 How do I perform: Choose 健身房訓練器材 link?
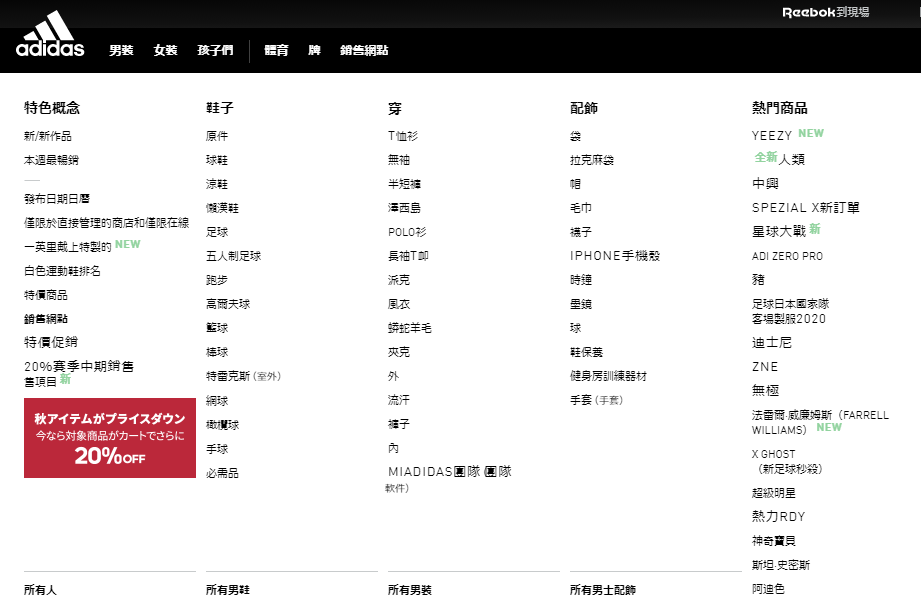coord(608,376)
